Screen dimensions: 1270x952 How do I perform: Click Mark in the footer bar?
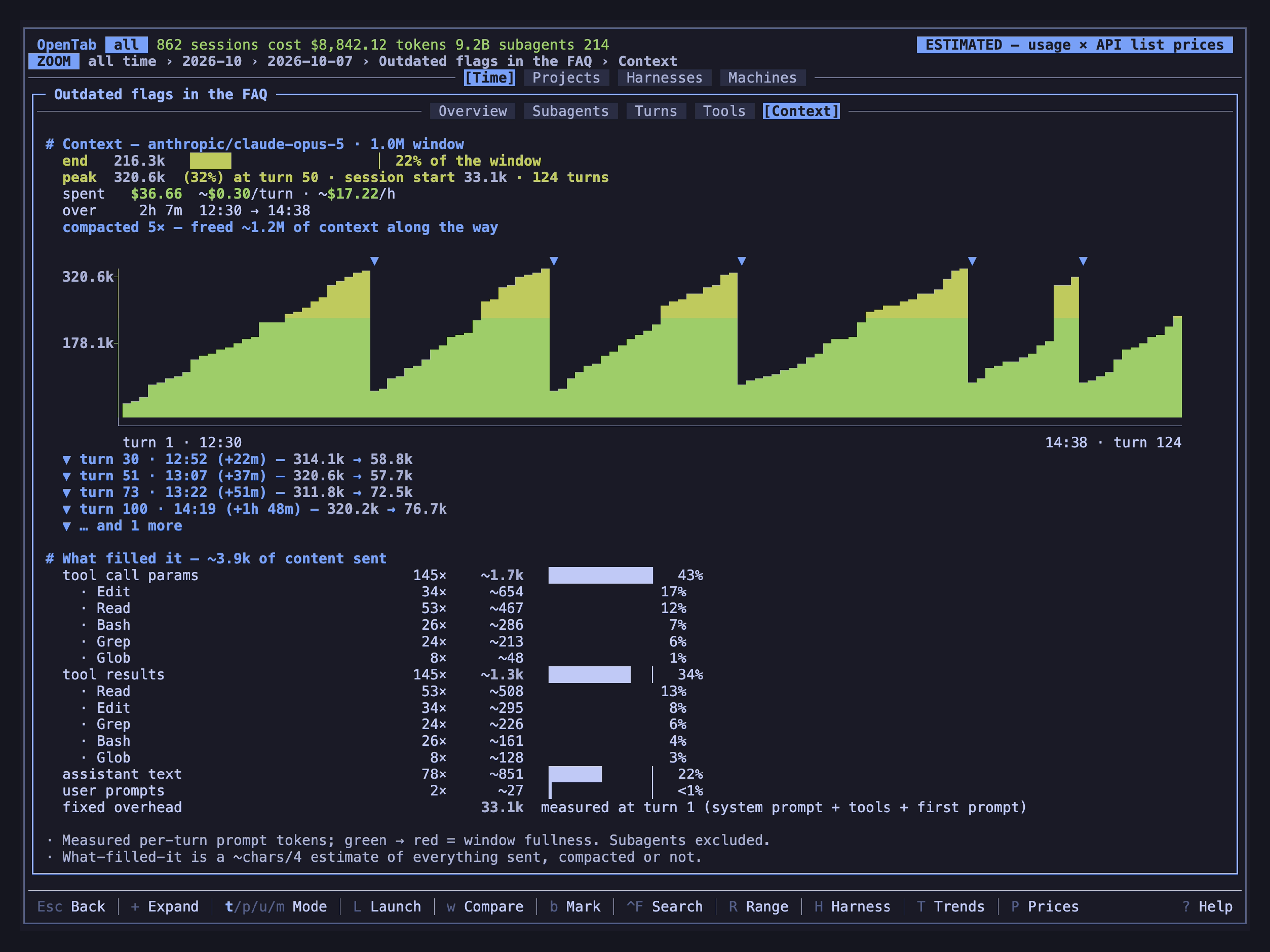(x=574, y=907)
